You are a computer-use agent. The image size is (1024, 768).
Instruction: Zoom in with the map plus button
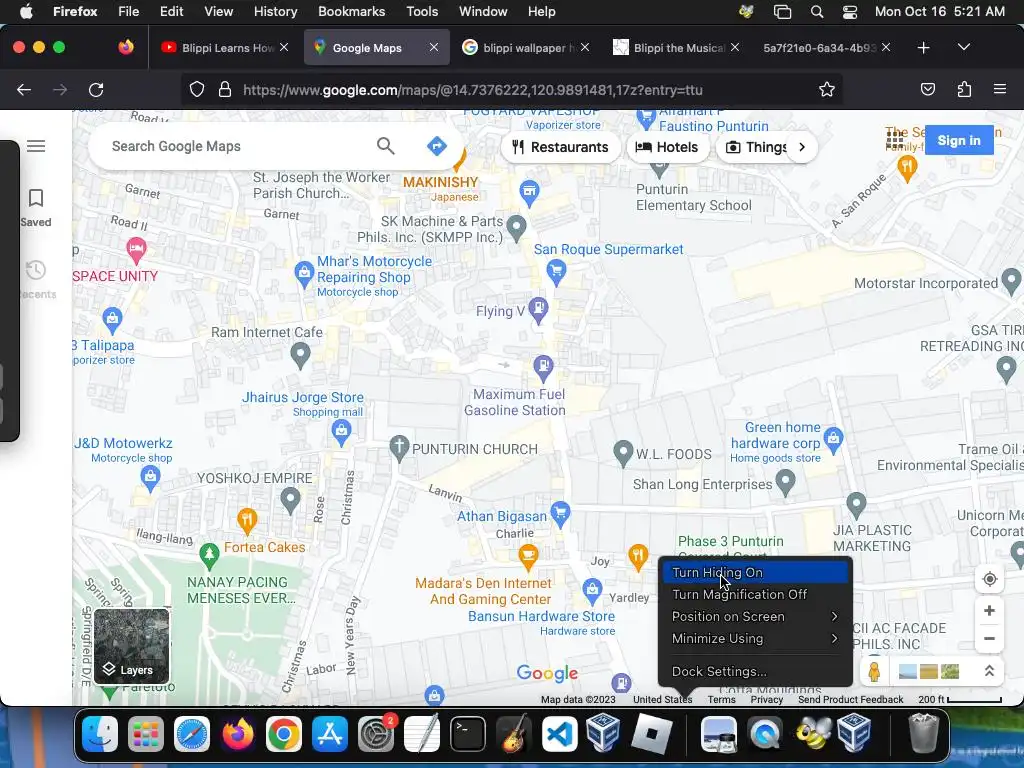(989, 611)
